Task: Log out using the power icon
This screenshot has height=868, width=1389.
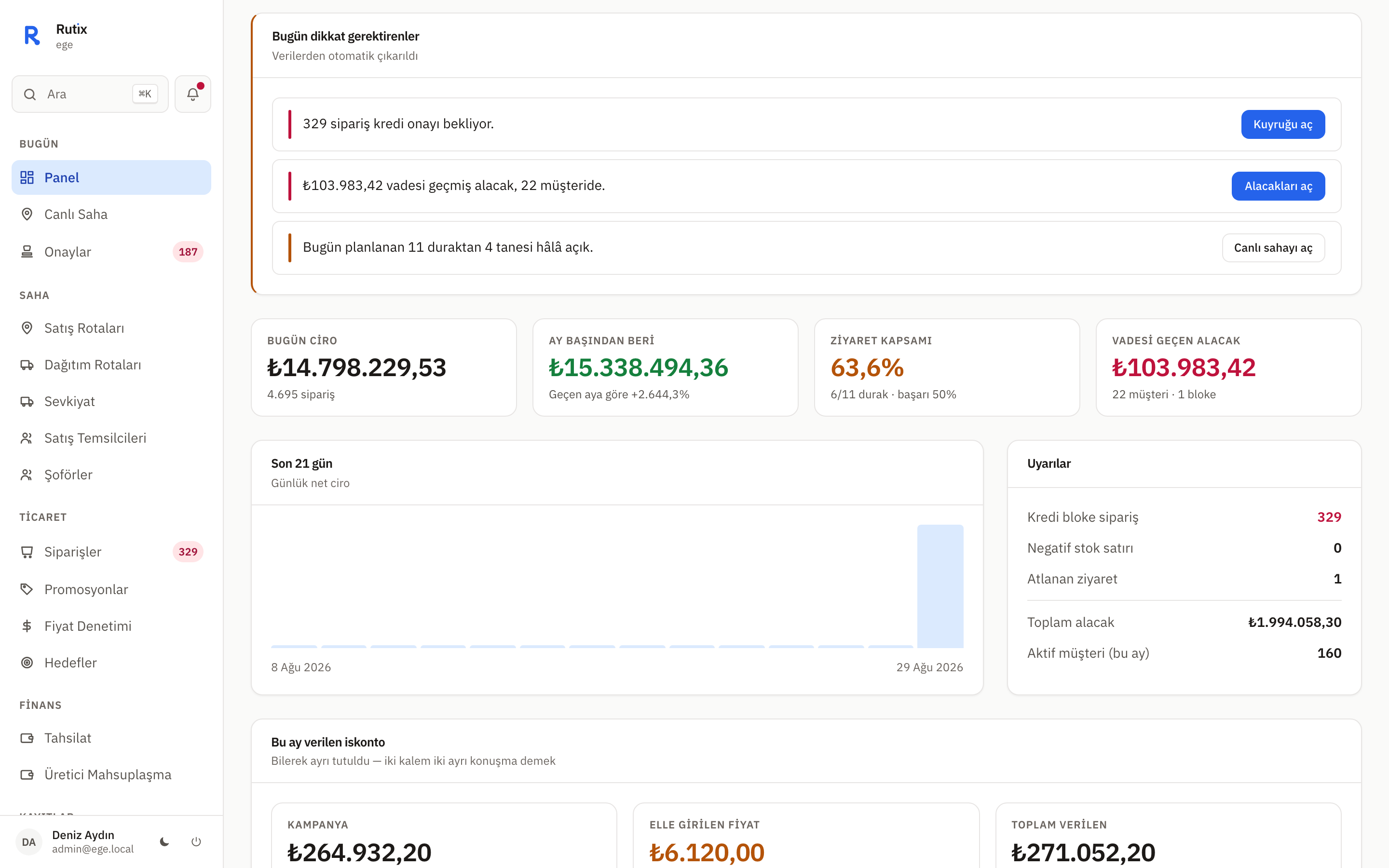Action: (x=196, y=841)
